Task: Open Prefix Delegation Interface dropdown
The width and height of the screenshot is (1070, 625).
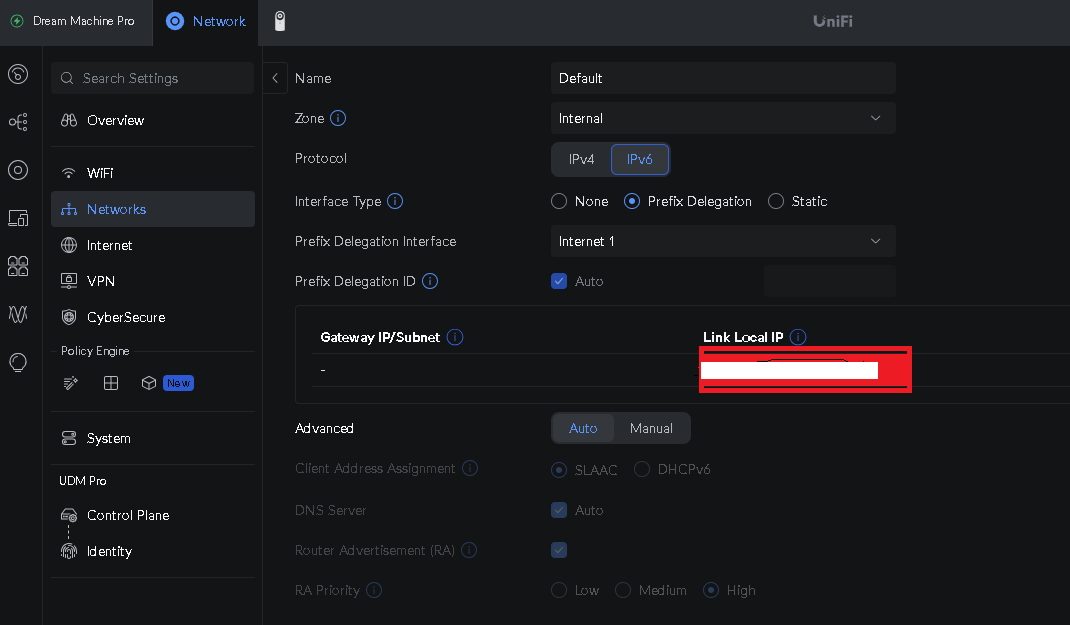Action: pyautogui.click(x=723, y=241)
